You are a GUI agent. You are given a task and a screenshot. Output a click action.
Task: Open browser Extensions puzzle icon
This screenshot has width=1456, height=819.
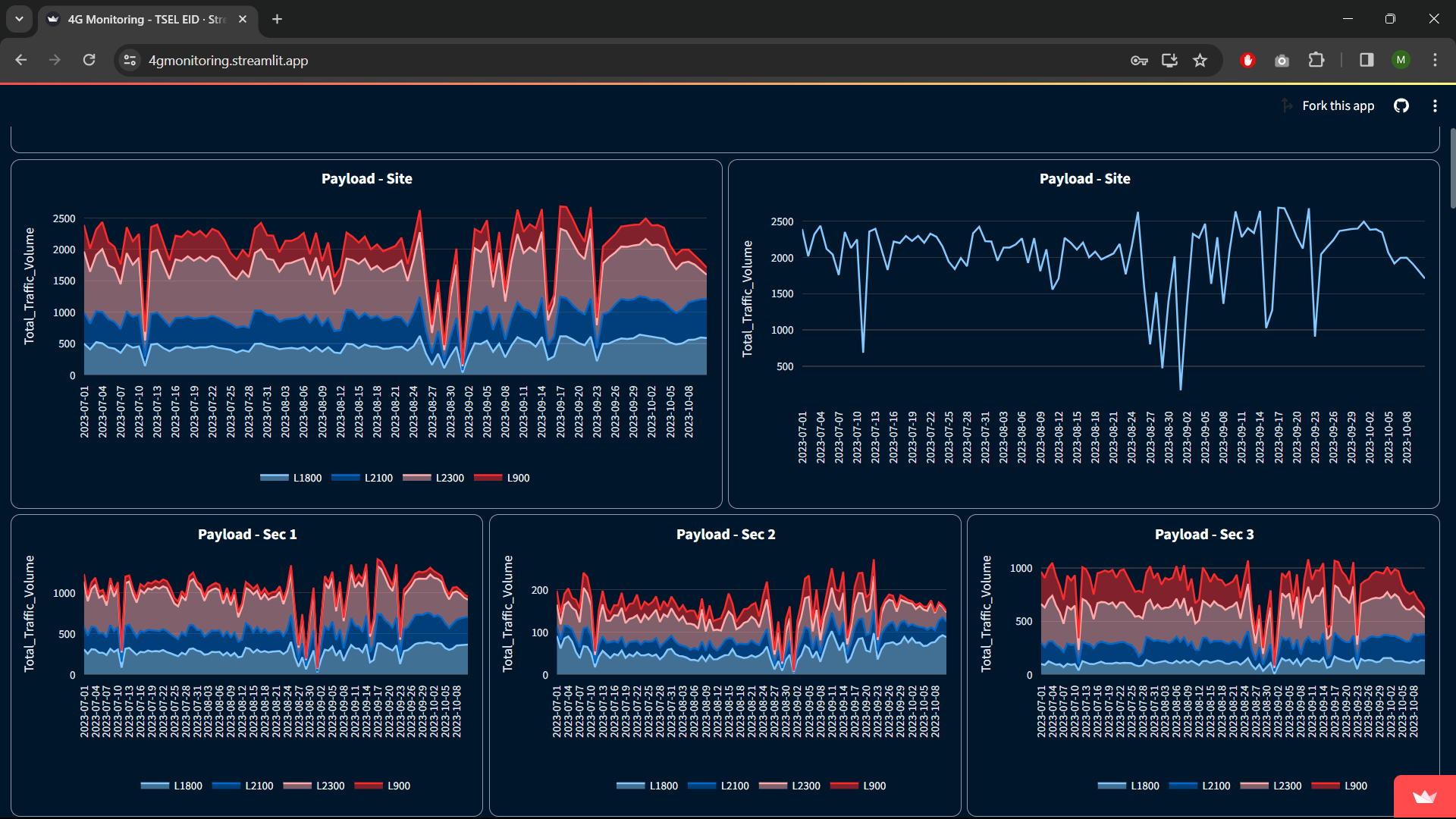1316,61
